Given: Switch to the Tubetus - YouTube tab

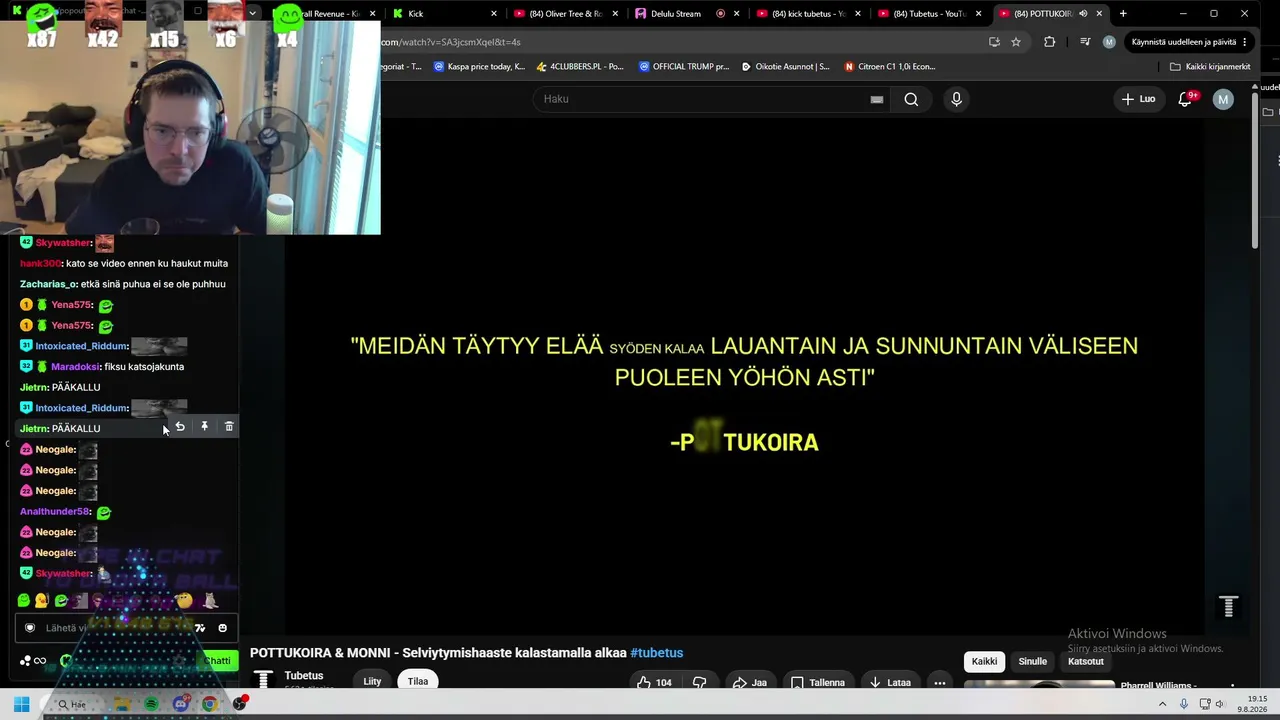Looking at the screenshot, I should pos(929,14).
